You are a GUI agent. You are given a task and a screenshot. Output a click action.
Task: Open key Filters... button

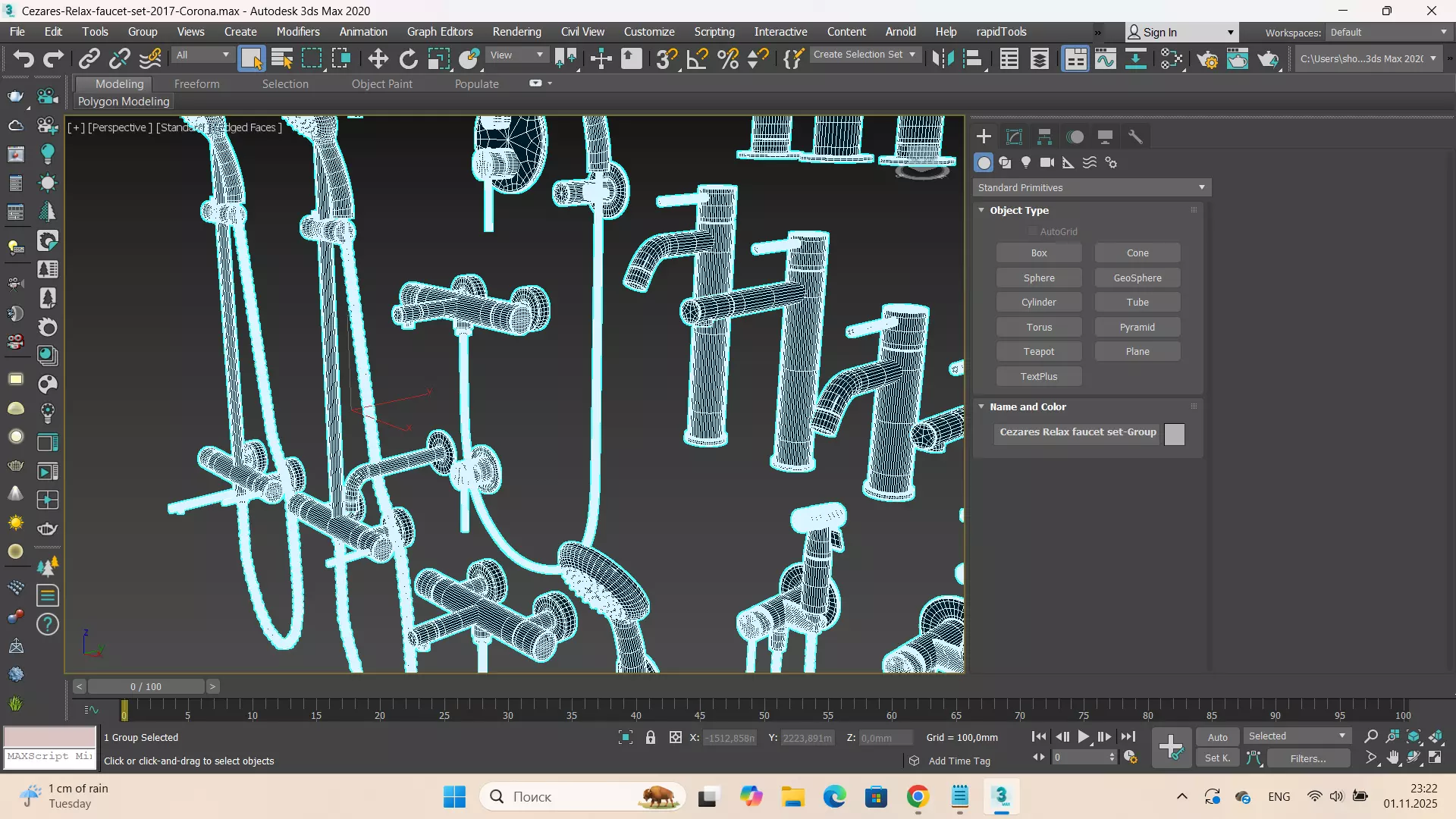tap(1308, 758)
